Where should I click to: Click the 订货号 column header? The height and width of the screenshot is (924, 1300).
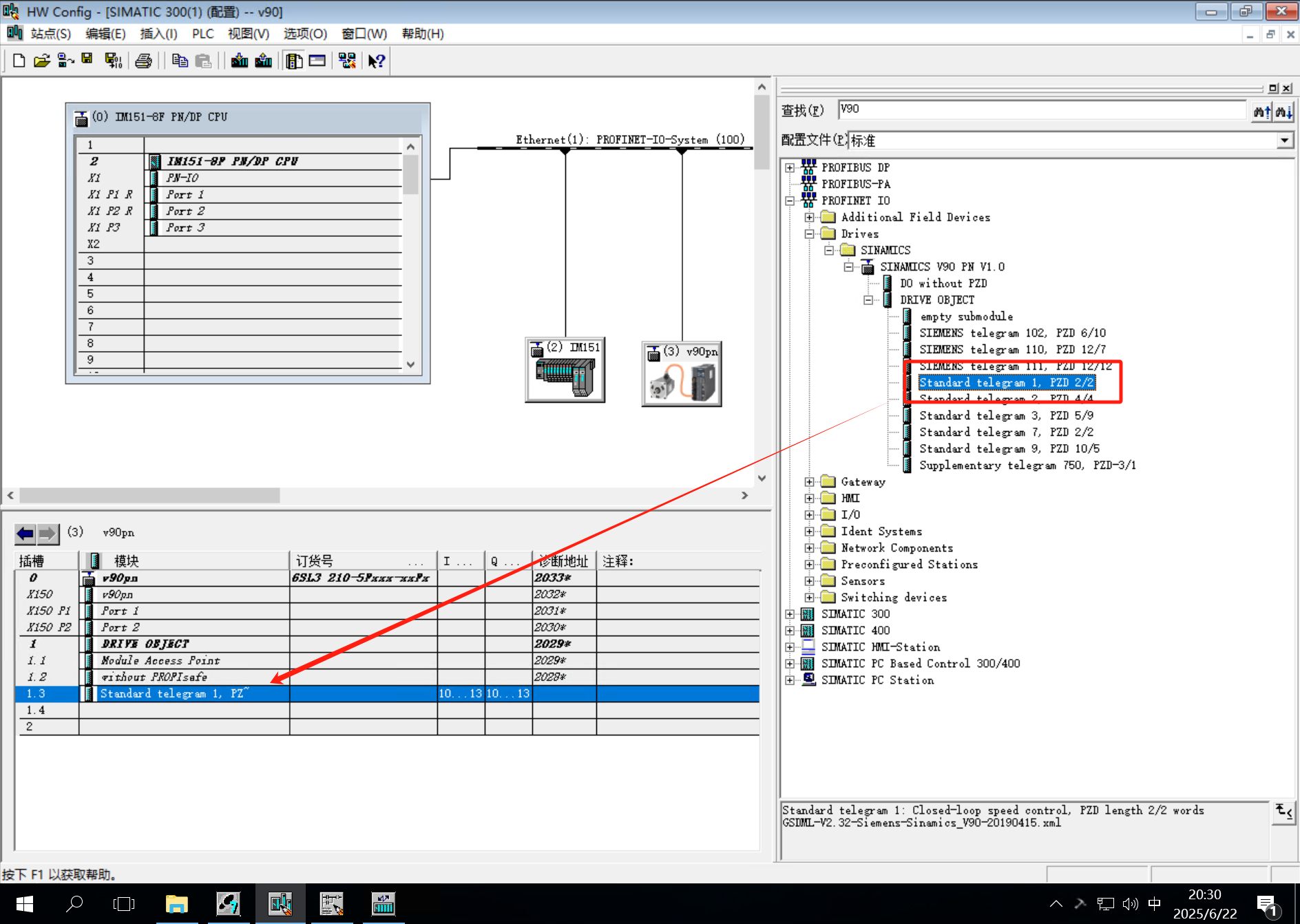tap(363, 561)
